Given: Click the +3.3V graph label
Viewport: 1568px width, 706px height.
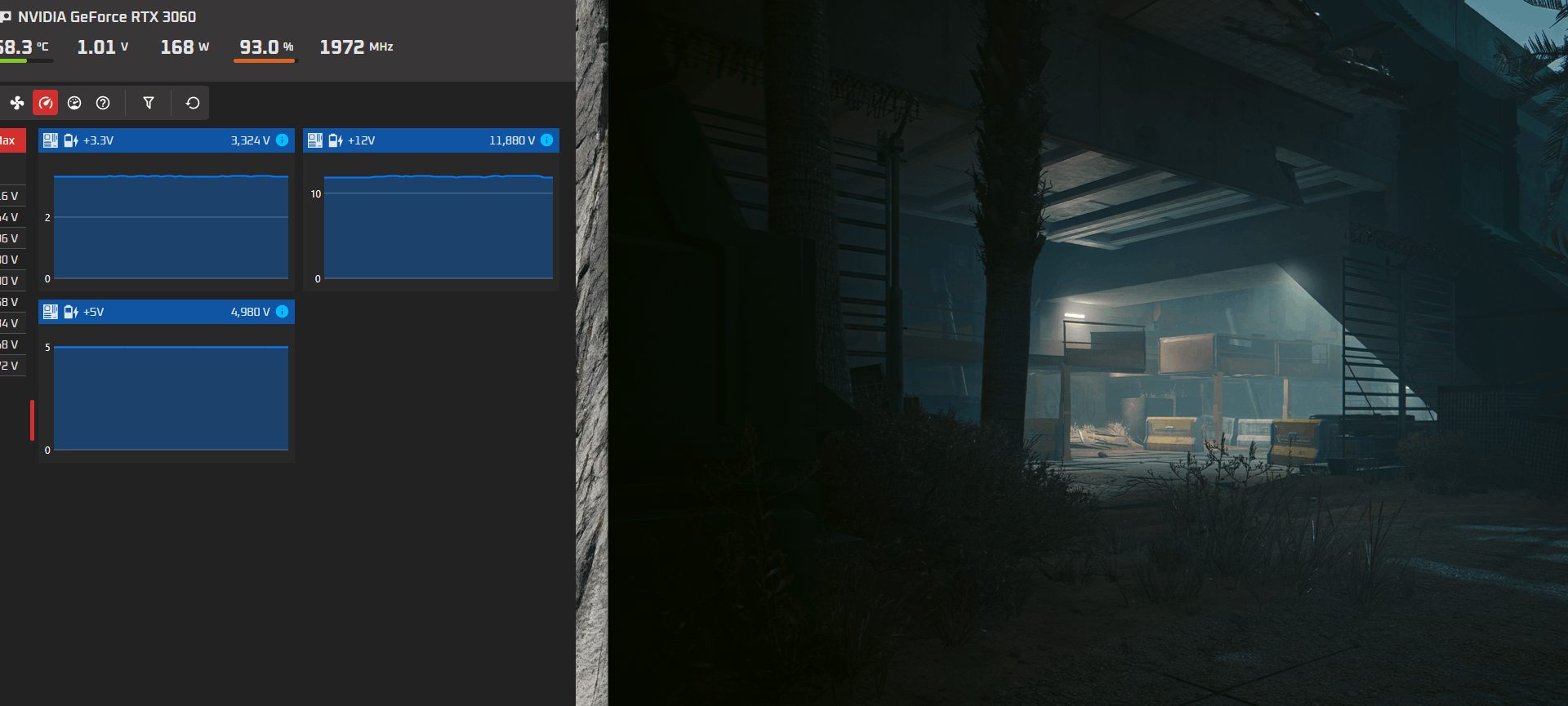Looking at the screenshot, I should pyautogui.click(x=98, y=140).
